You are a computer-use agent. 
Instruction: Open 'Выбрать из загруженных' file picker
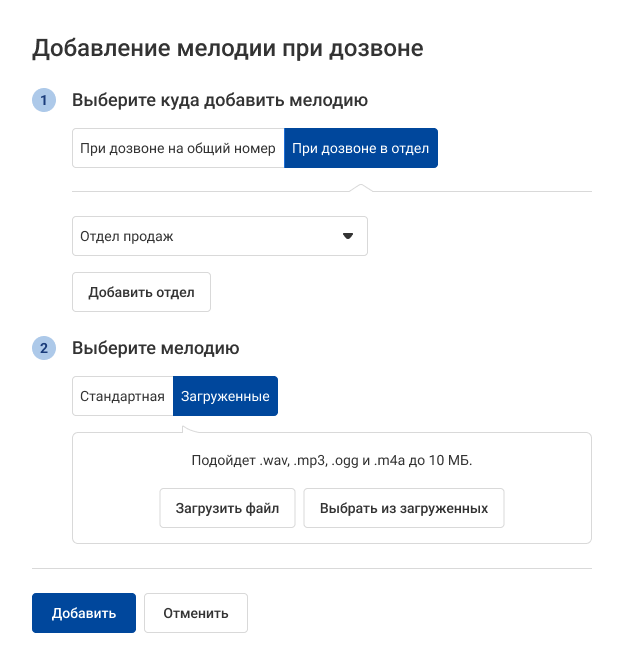(404, 508)
